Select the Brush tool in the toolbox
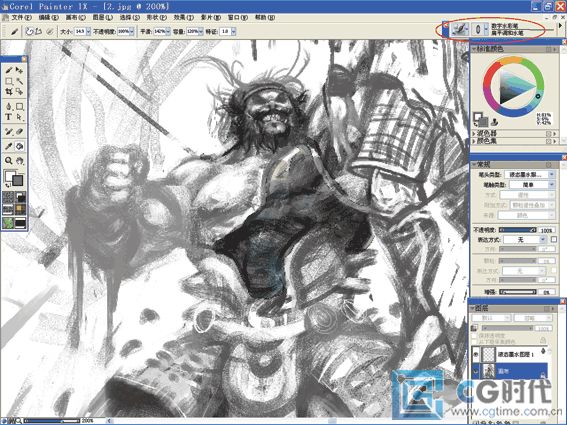The width and height of the screenshot is (567, 425). 9,70
